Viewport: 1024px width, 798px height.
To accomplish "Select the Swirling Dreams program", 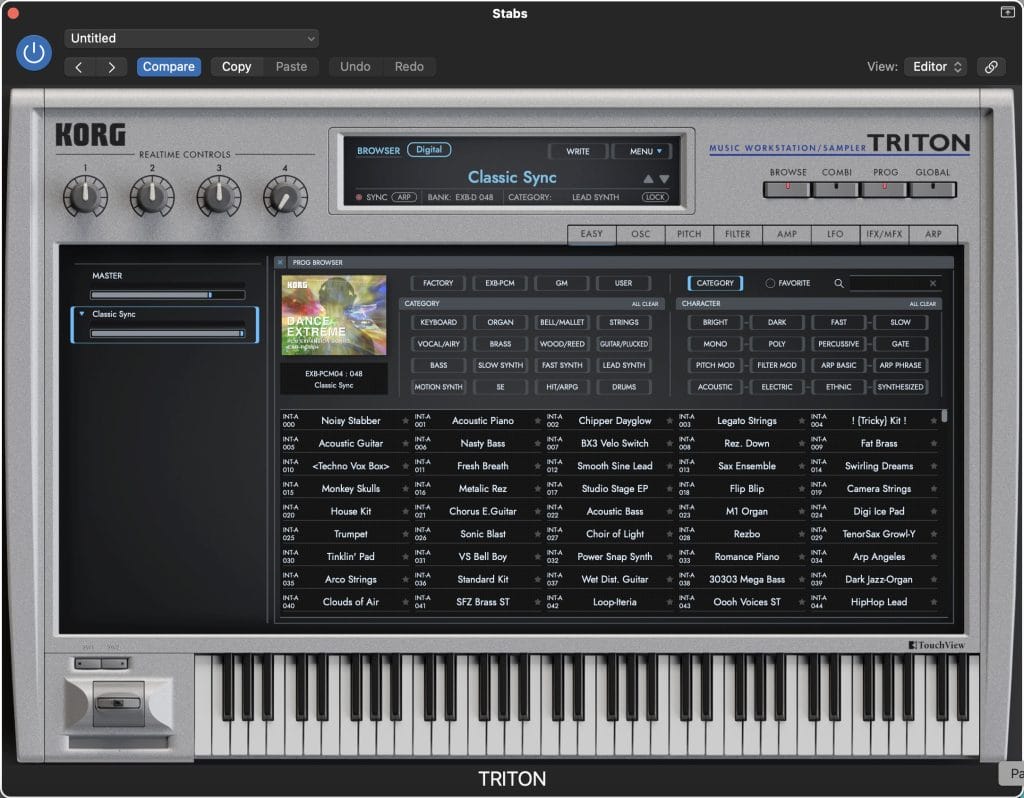I will coord(879,466).
